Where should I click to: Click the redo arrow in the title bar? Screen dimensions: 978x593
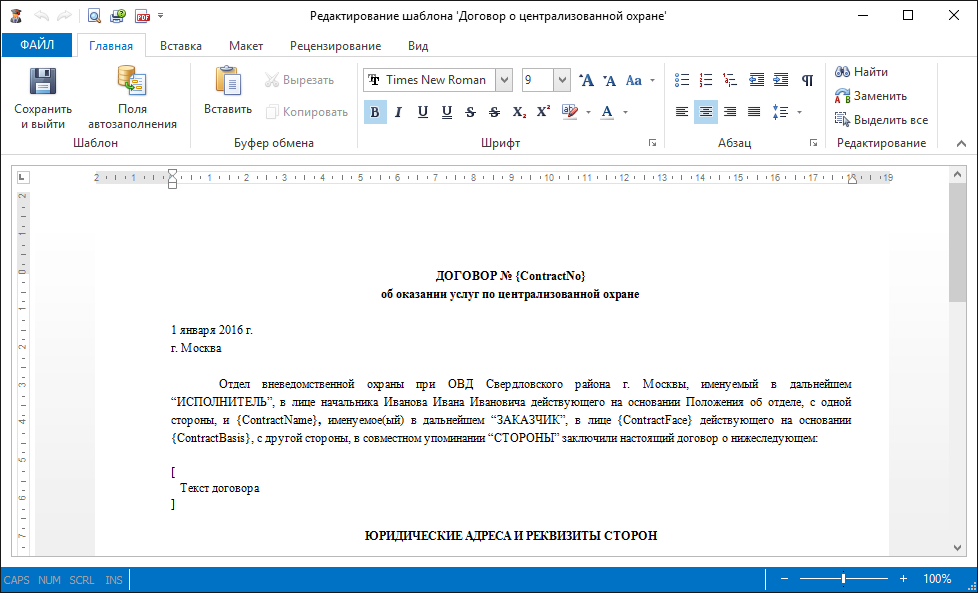click(64, 16)
